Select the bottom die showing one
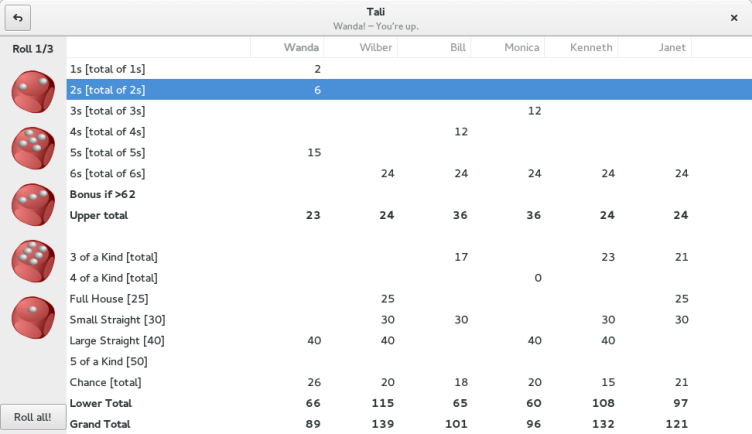 [33, 317]
